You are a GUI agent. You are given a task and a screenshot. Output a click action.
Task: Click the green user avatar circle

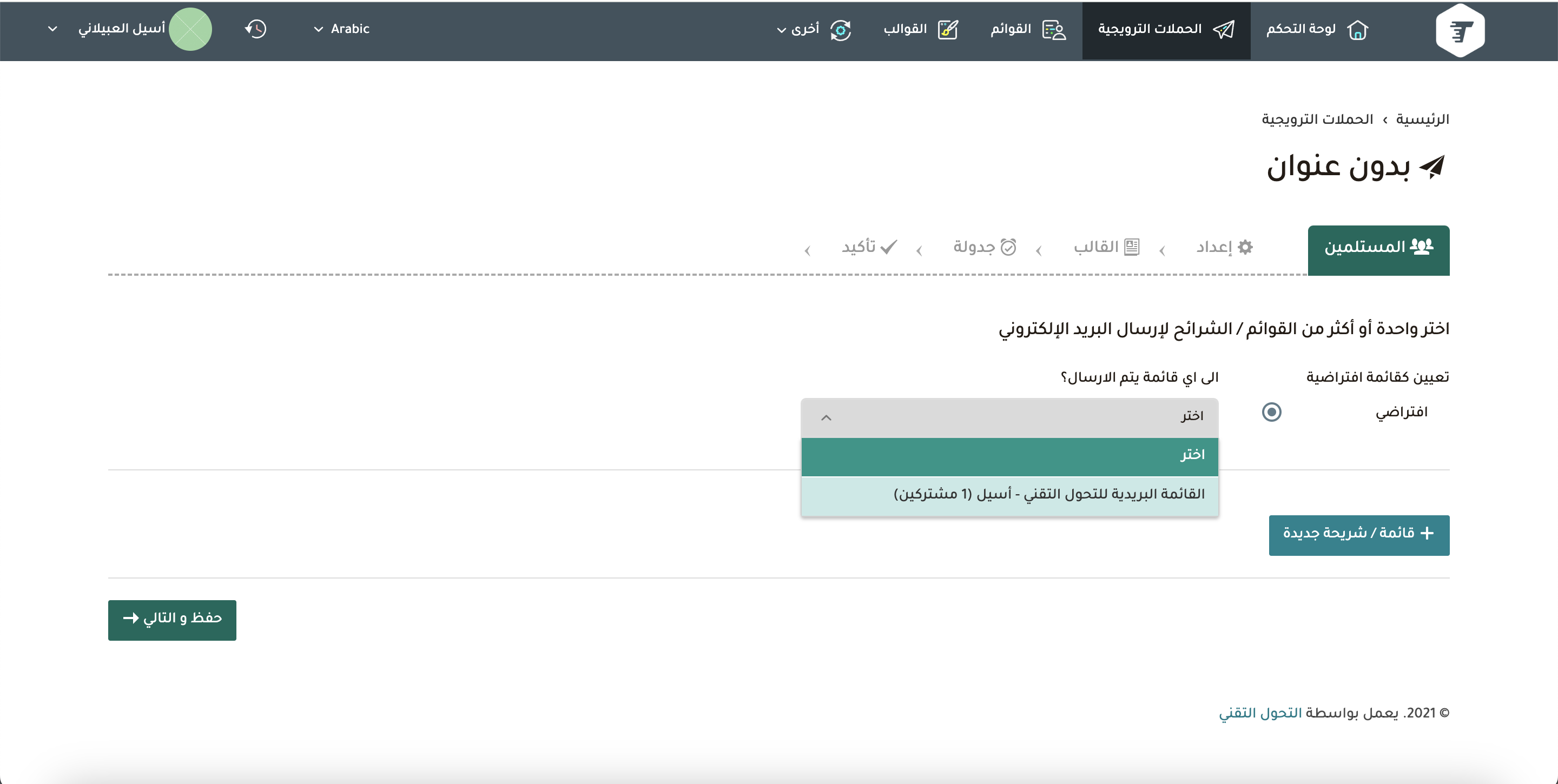pos(190,29)
